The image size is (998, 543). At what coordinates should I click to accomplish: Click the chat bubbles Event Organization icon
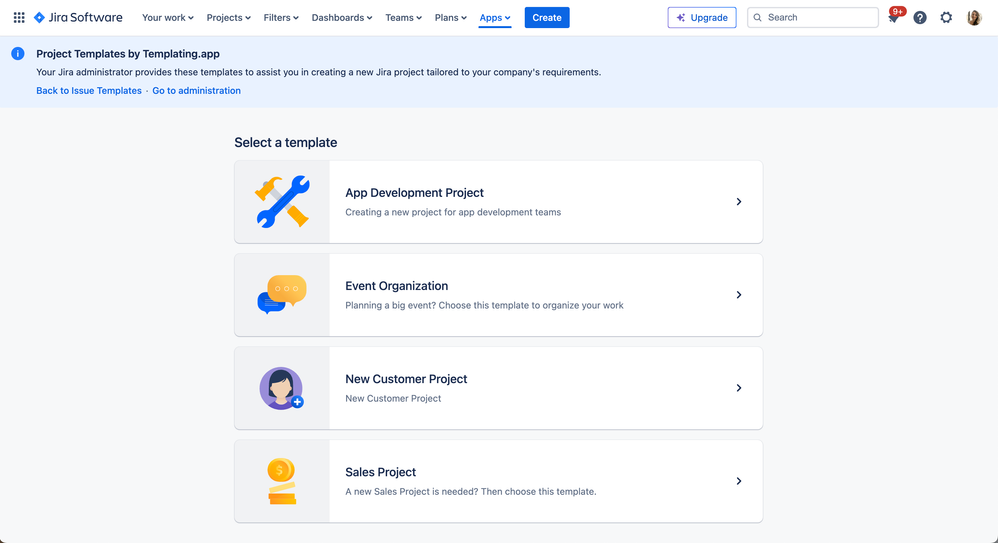click(282, 295)
